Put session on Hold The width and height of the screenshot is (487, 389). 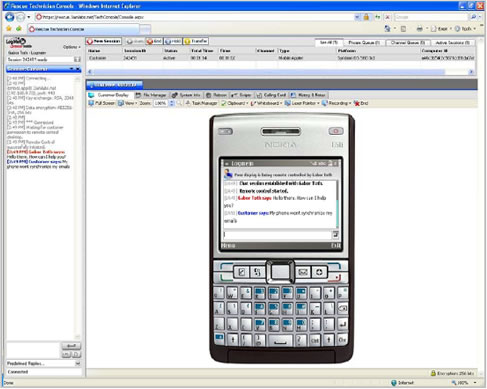click(x=173, y=41)
